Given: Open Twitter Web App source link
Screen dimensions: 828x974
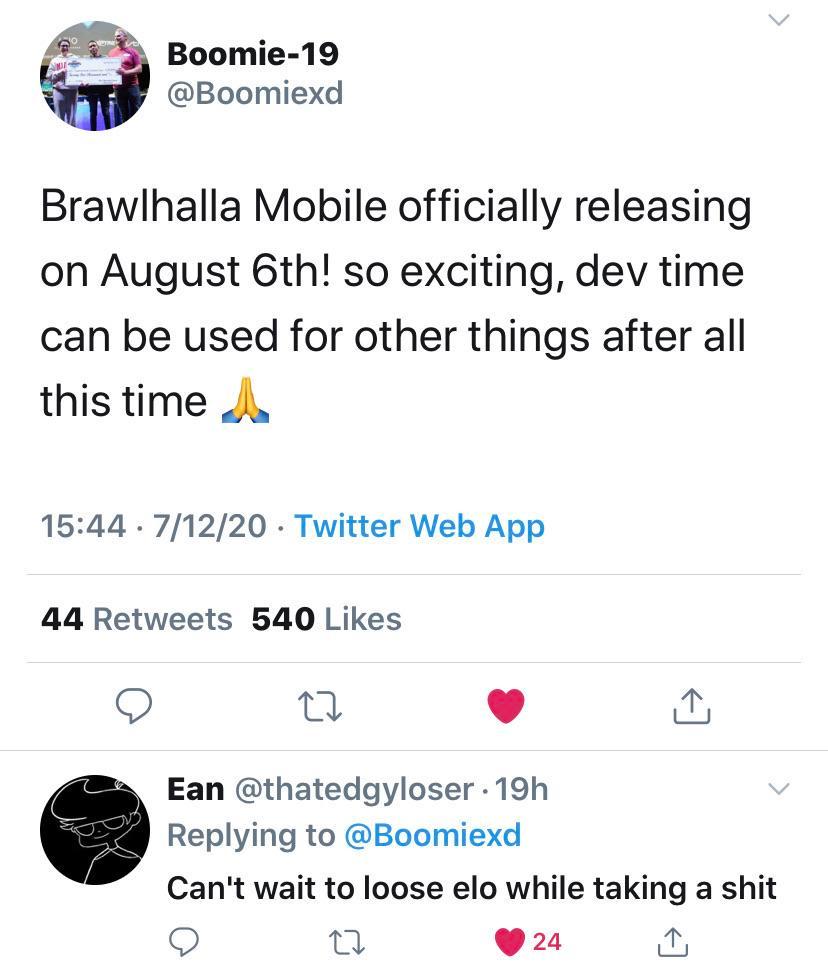Looking at the screenshot, I should tap(419, 526).
